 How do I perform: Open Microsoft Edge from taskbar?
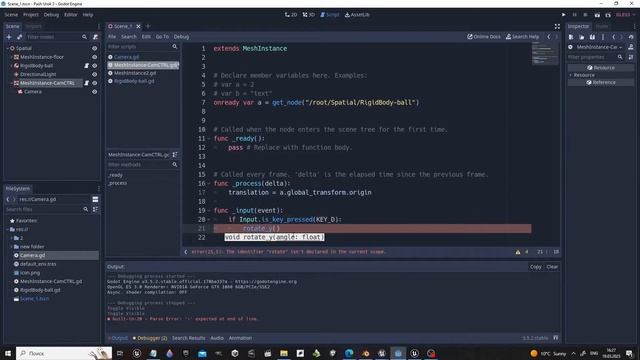(349, 353)
